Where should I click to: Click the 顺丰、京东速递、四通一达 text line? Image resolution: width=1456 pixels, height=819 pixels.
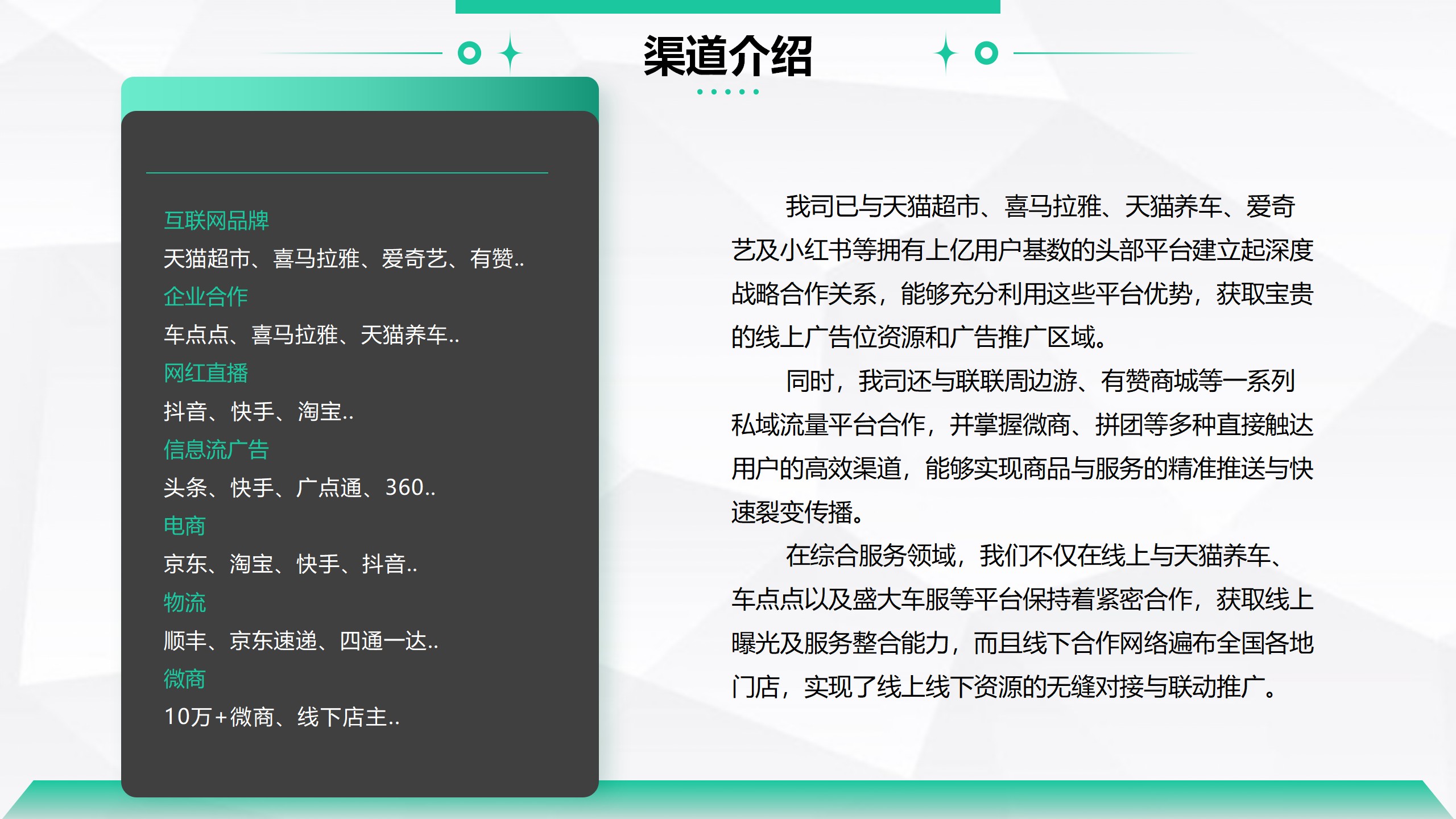301,641
